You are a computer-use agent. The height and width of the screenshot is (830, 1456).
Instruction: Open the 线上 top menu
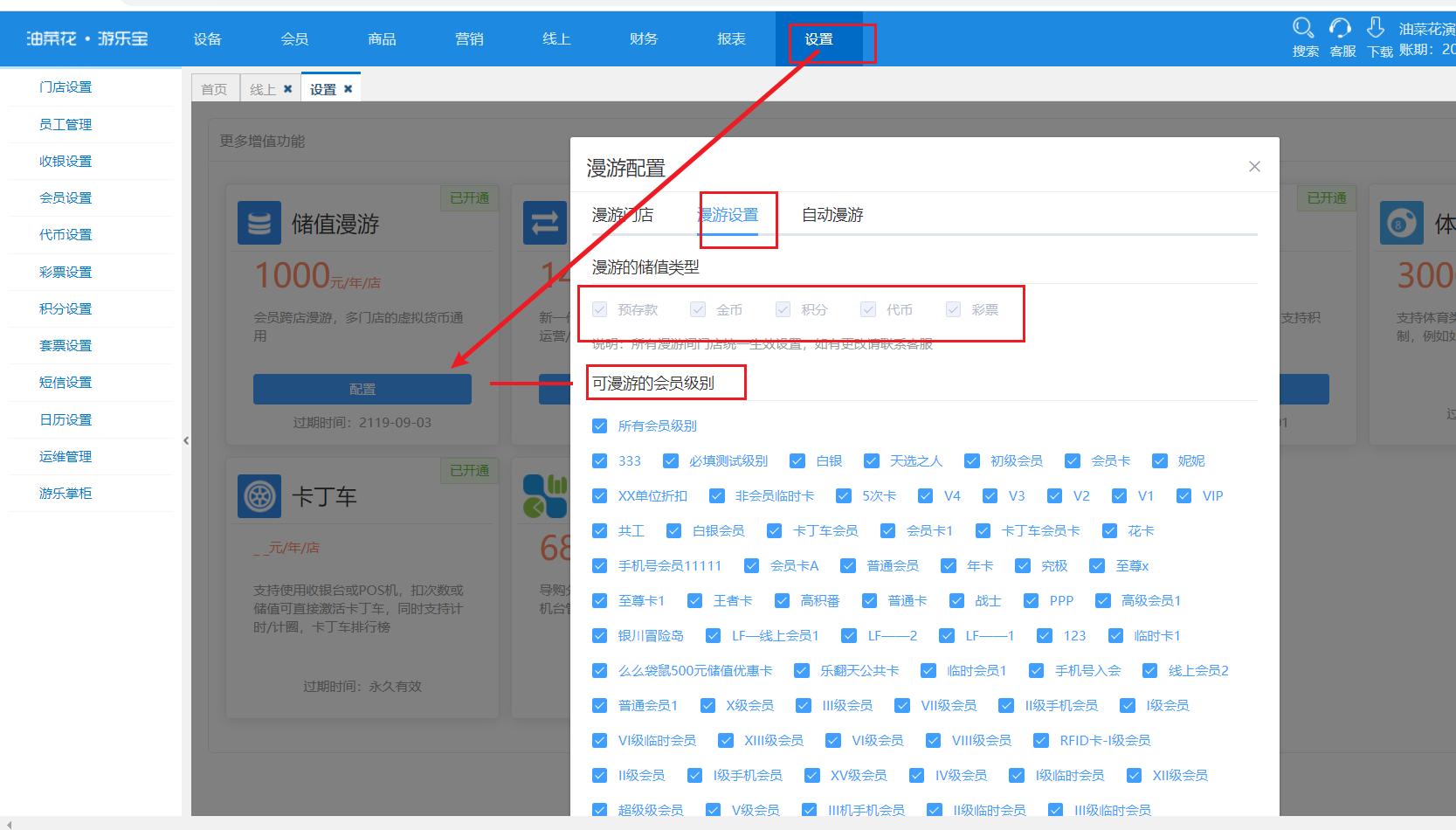[x=556, y=39]
